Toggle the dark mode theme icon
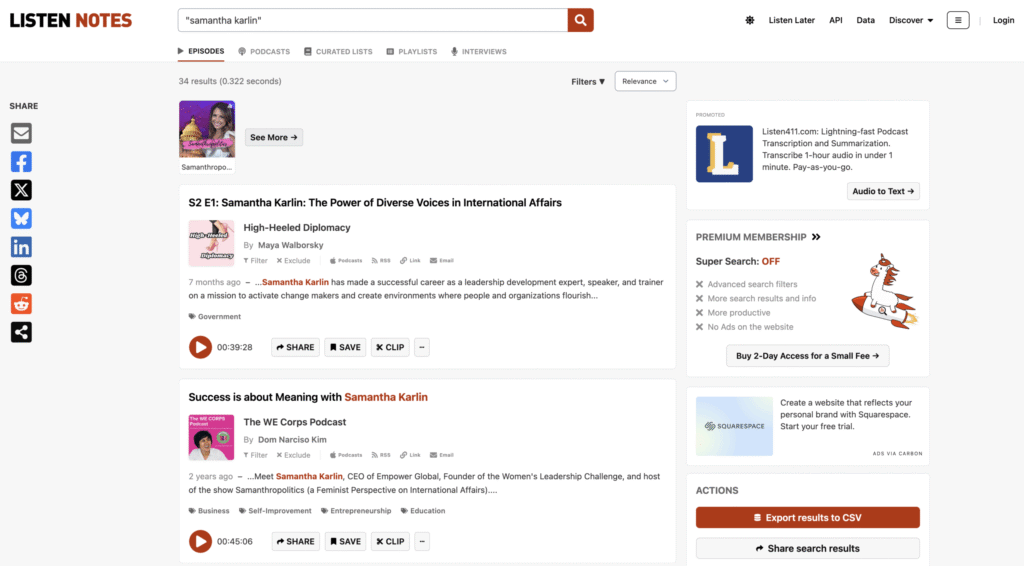 pyautogui.click(x=750, y=20)
